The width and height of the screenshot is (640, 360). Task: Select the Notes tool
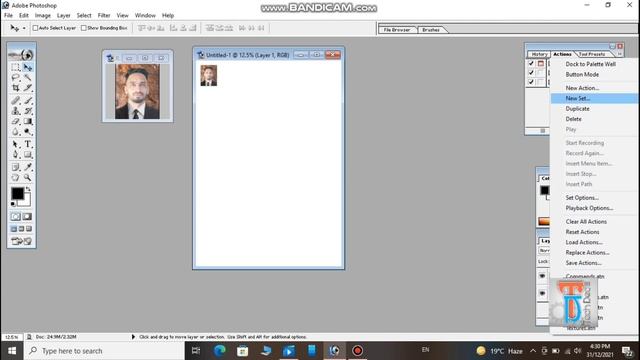click(16, 167)
